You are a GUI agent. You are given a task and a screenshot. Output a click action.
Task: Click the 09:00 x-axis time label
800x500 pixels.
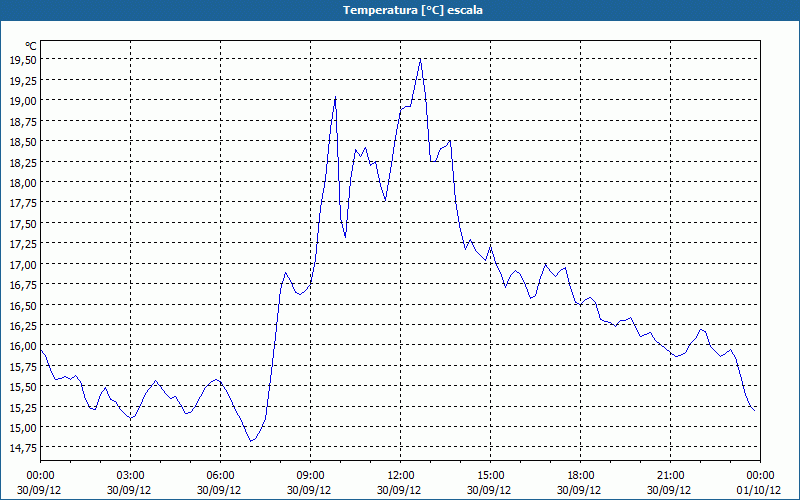tap(311, 475)
